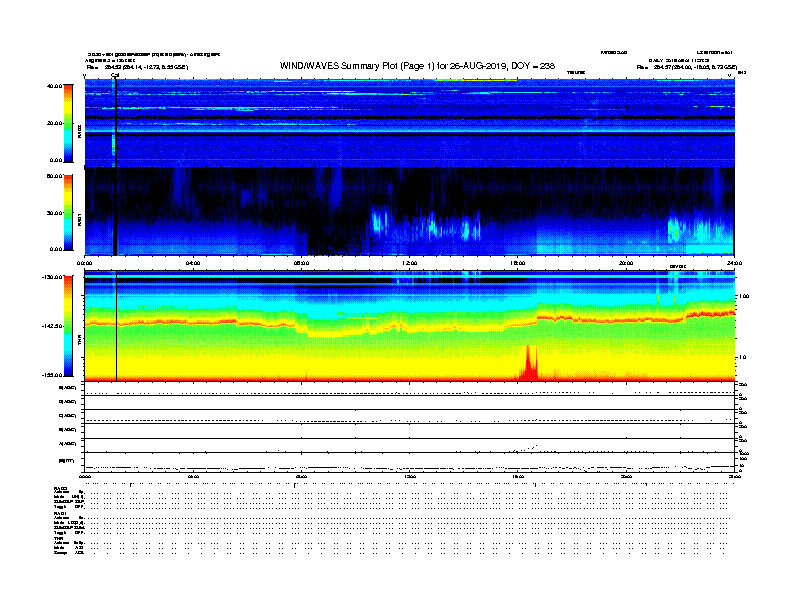Click the 20:00 tick label under RAD1 panel

pos(626,263)
